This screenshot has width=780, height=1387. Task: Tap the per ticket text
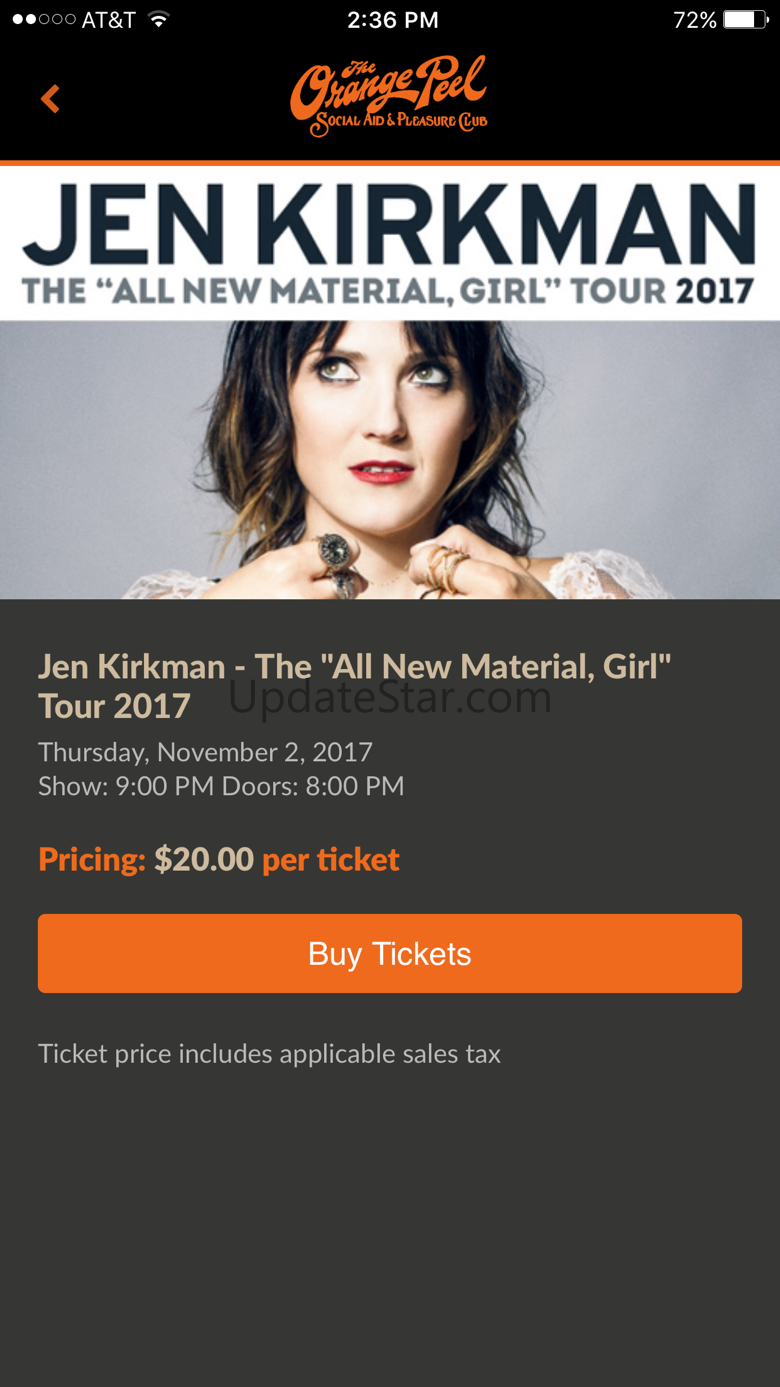click(x=331, y=860)
